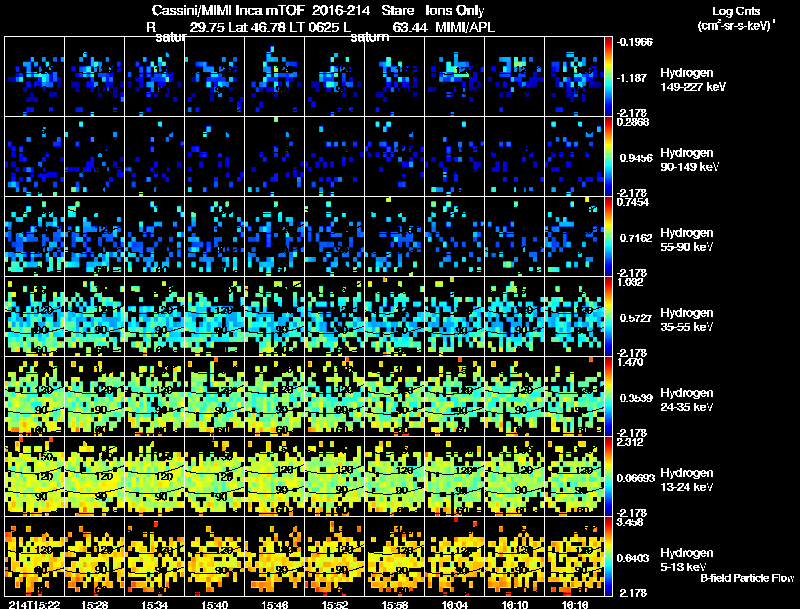The height and width of the screenshot is (609, 800).
Task: Click the Hydrogen 35-55 keV panel at 15:46
Action: (274, 317)
